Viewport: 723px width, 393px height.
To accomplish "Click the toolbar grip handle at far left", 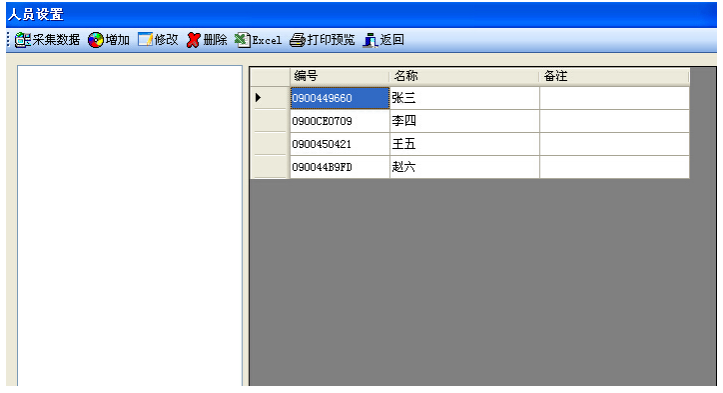I will (8, 40).
